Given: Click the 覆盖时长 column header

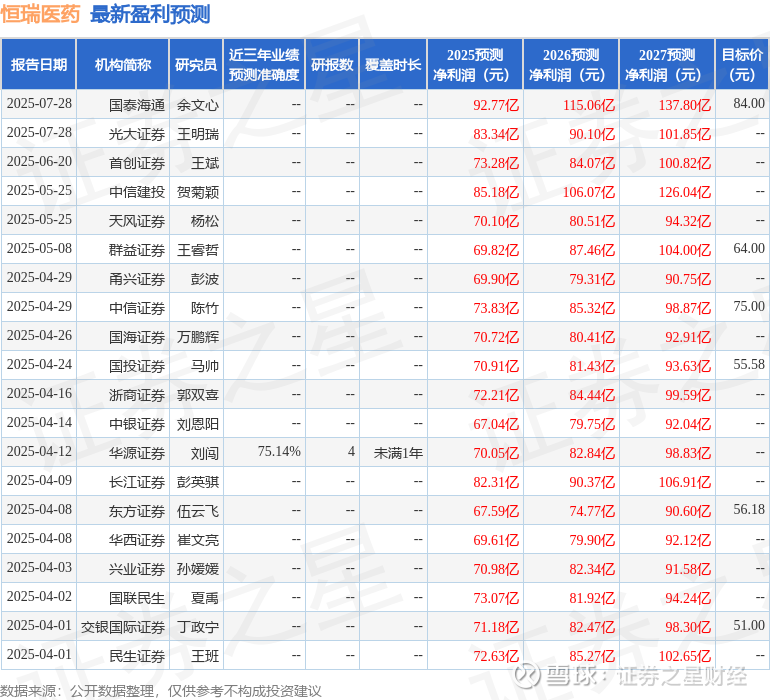Looking at the screenshot, I should click(393, 65).
